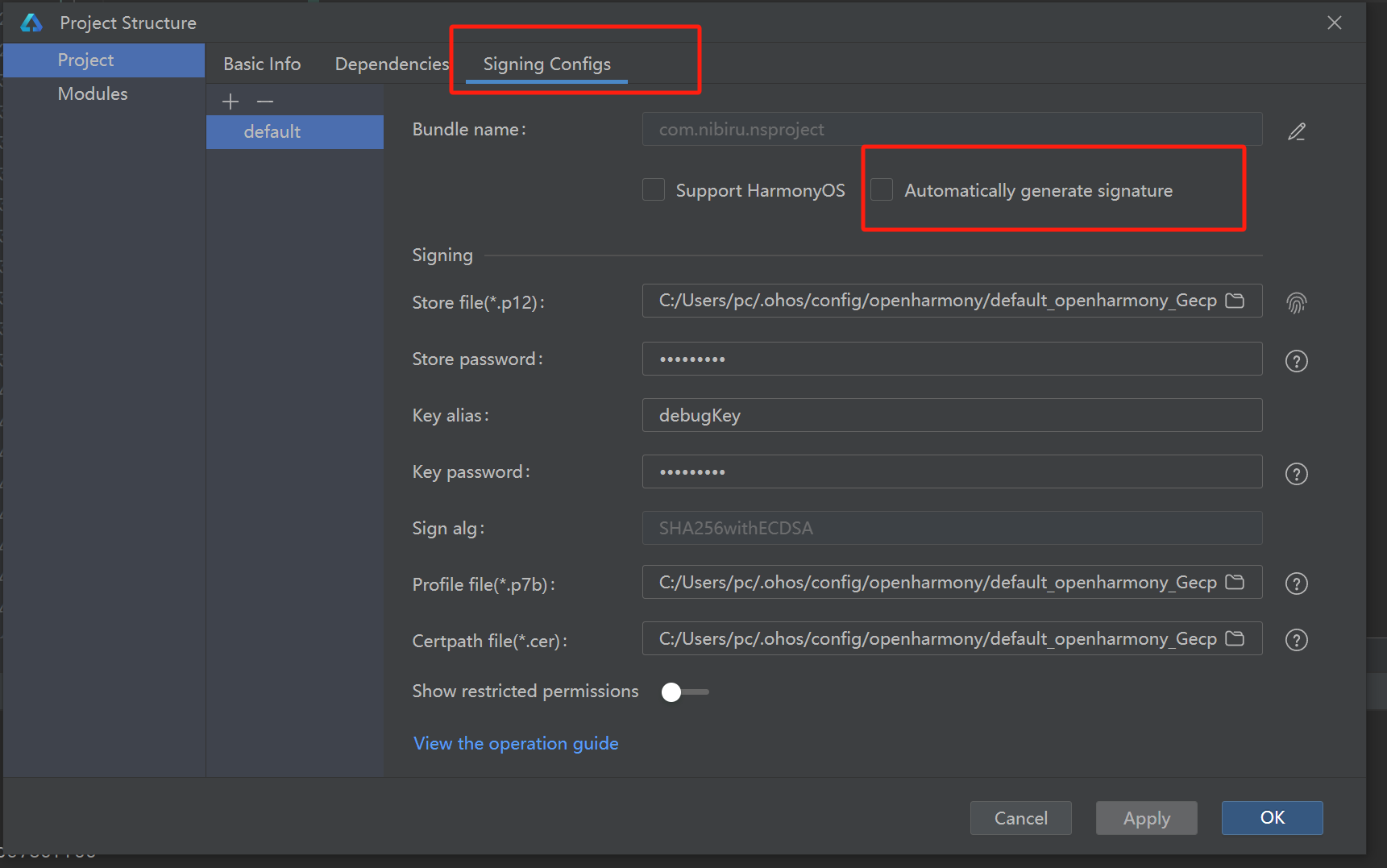Select Modules in the left sidebar

[93, 93]
